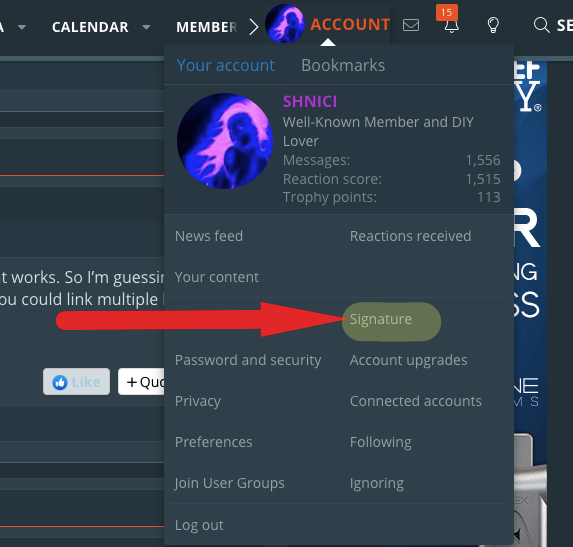Switch to the Bookmarks tab

point(343,65)
